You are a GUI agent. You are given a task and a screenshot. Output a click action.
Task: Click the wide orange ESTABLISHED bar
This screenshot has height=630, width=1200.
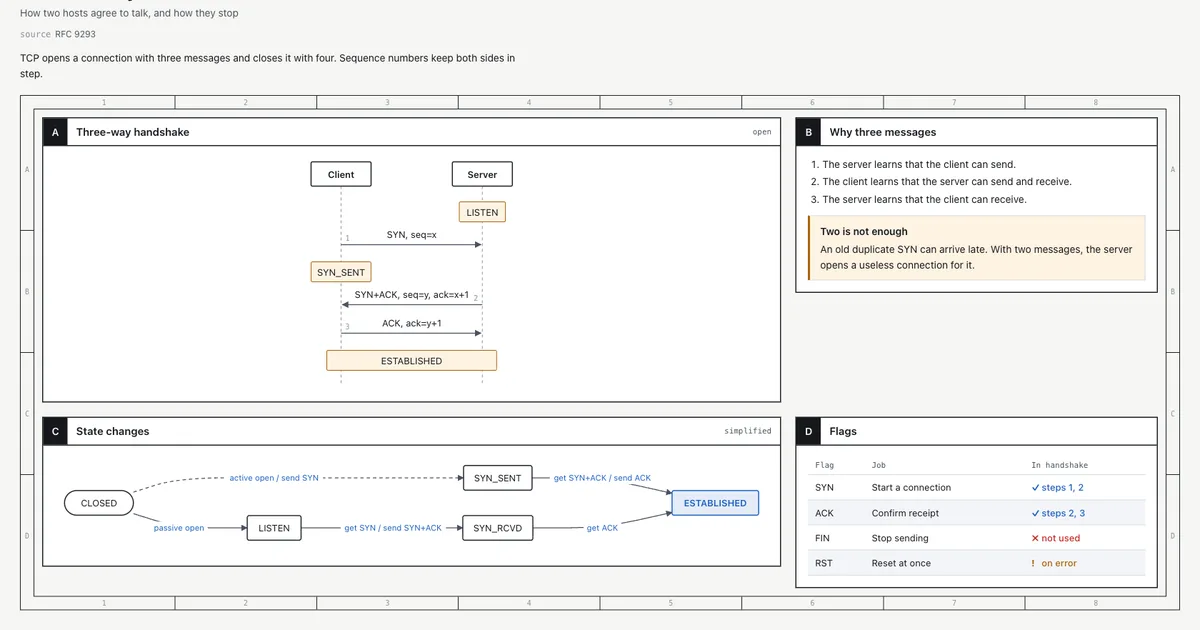(x=411, y=360)
